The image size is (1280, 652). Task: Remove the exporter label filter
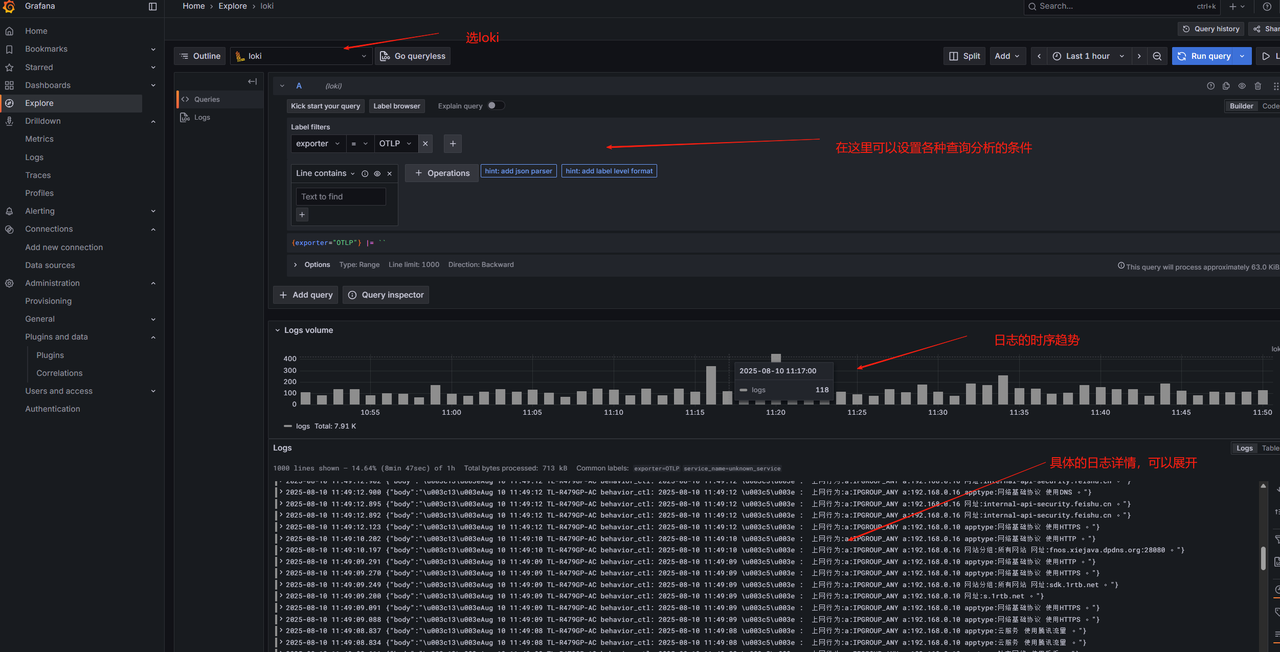tap(425, 144)
